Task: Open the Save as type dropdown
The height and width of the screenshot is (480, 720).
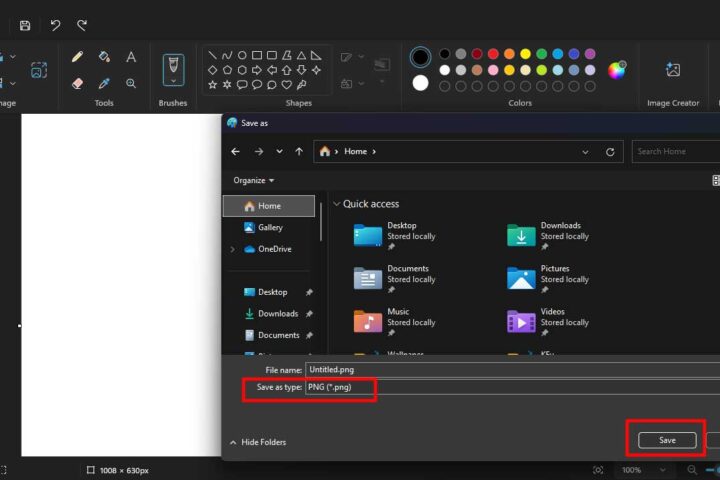Action: coord(512,387)
